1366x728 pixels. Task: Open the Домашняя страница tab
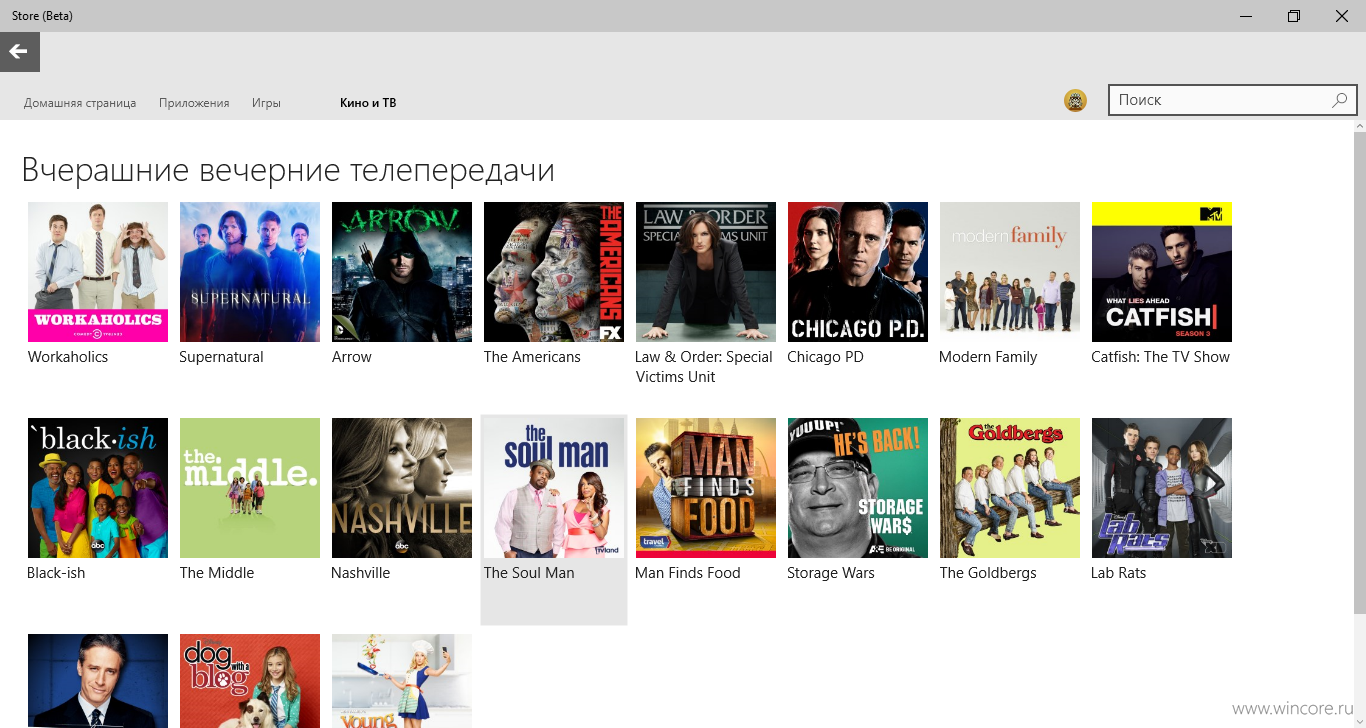coord(80,103)
